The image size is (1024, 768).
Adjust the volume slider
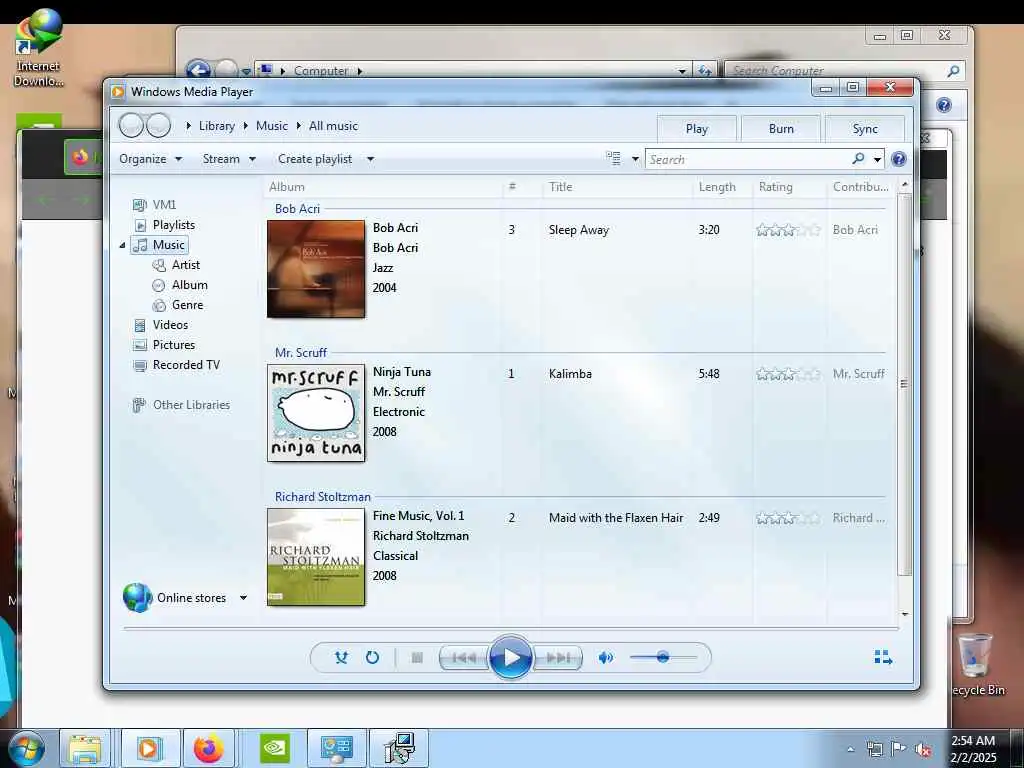coord(664,657)
